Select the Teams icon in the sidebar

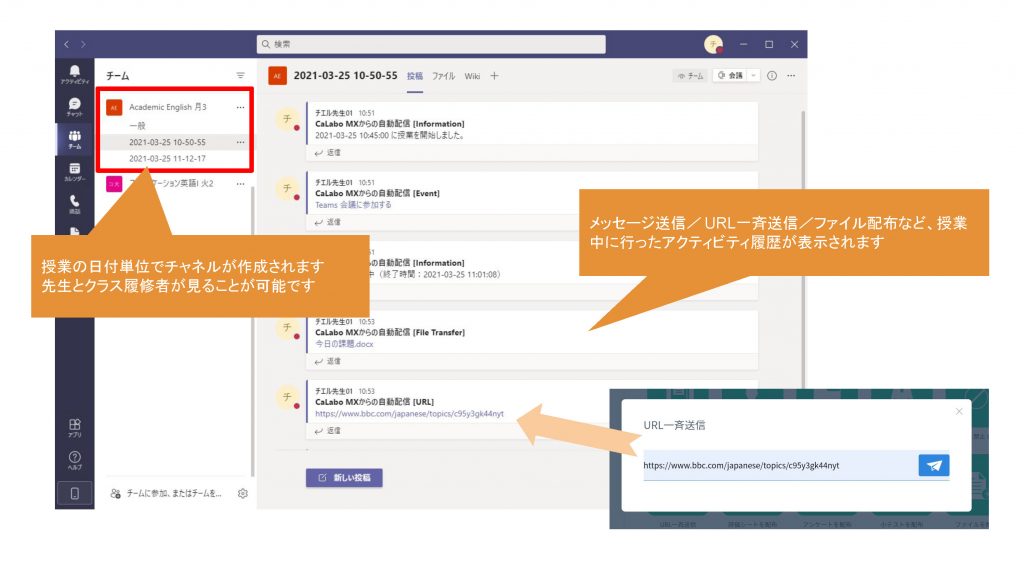point(74,139)
